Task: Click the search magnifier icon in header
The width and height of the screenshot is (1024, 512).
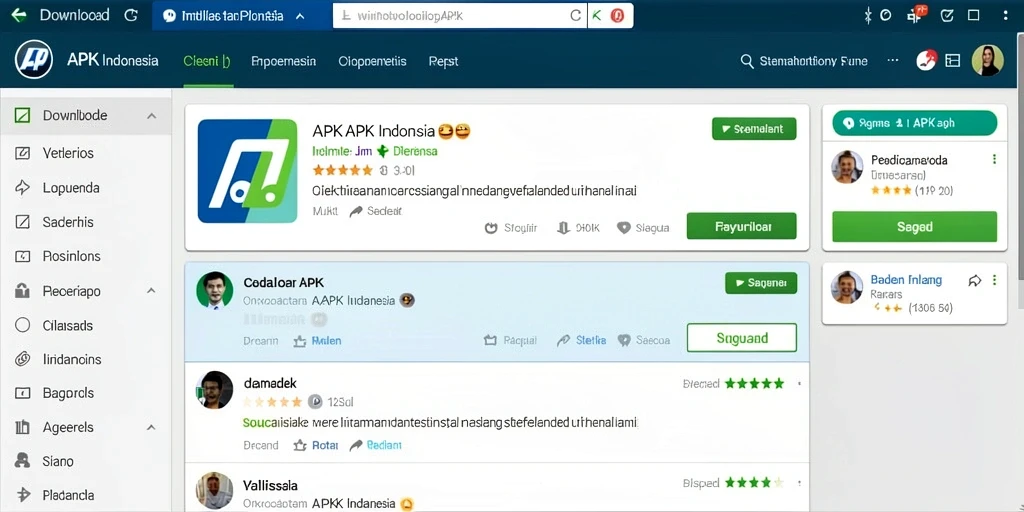Action: (x=747, y=61)
